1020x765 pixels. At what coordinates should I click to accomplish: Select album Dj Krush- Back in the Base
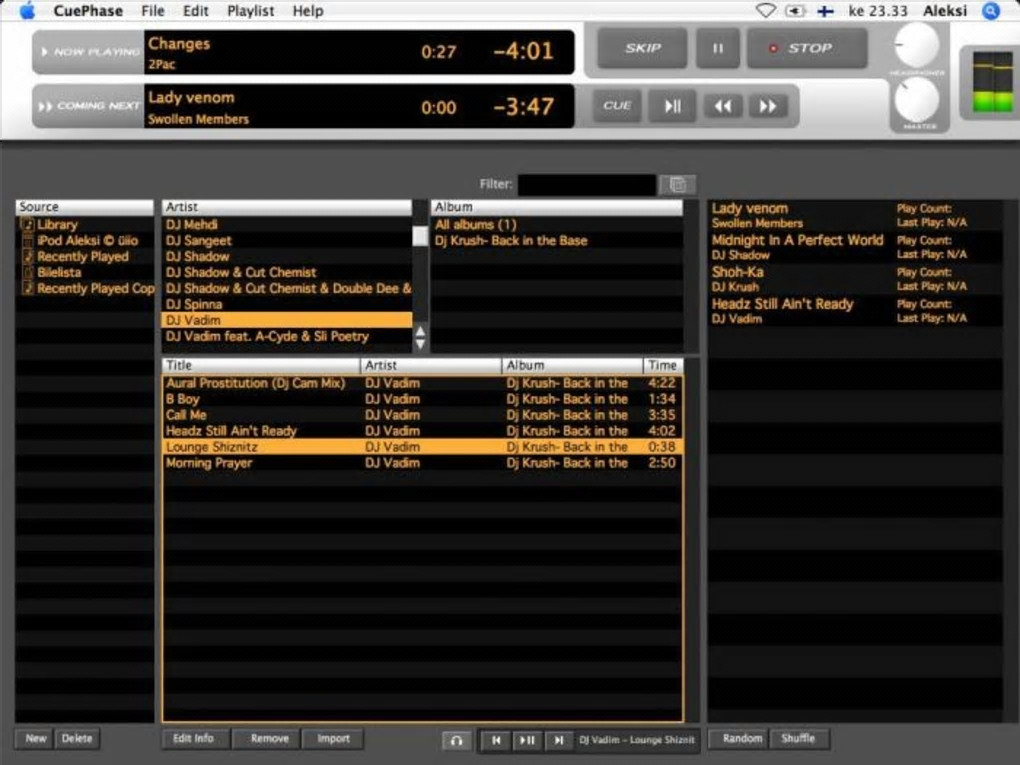point(557,241)
